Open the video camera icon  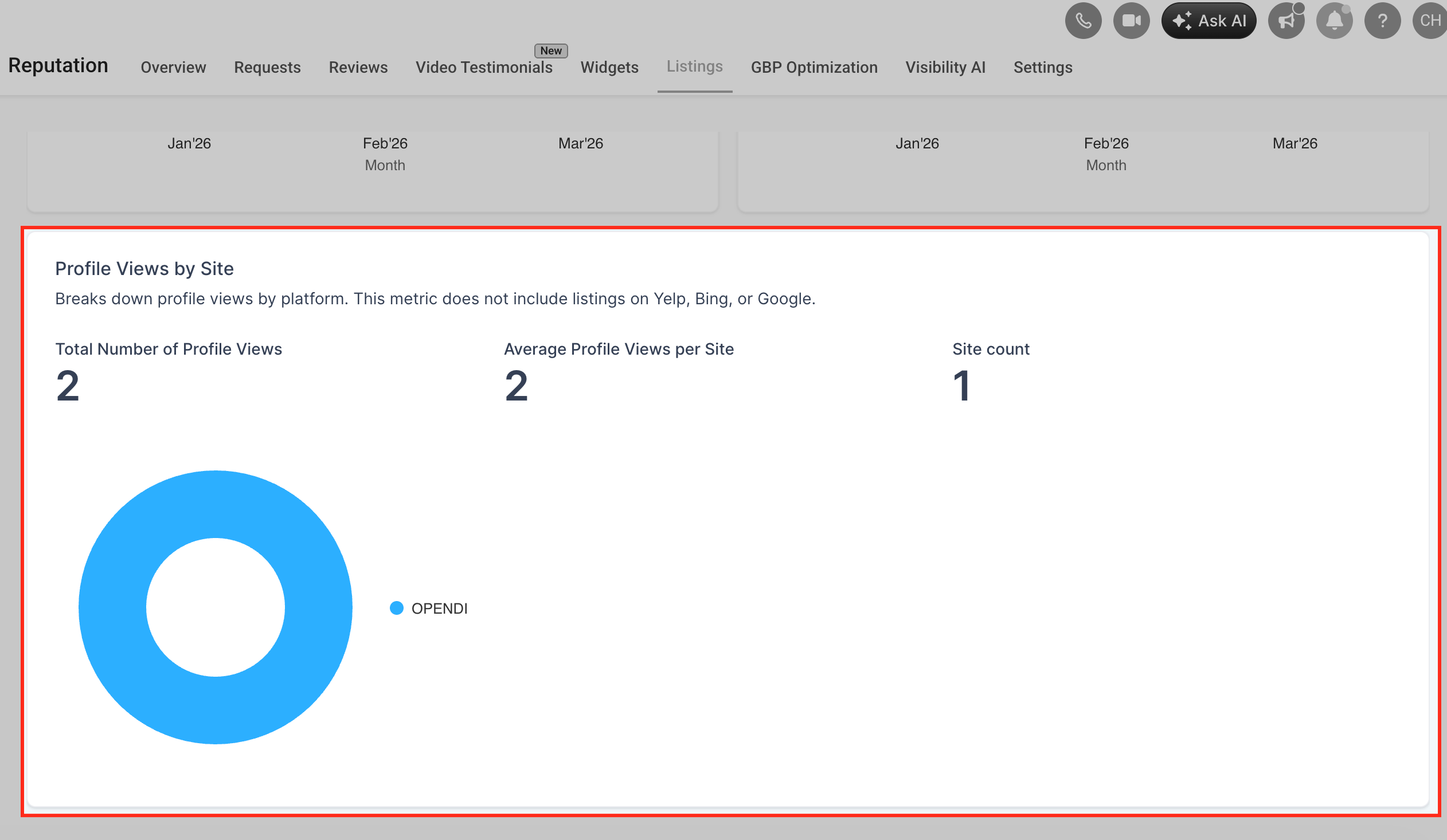[1131, 21]
